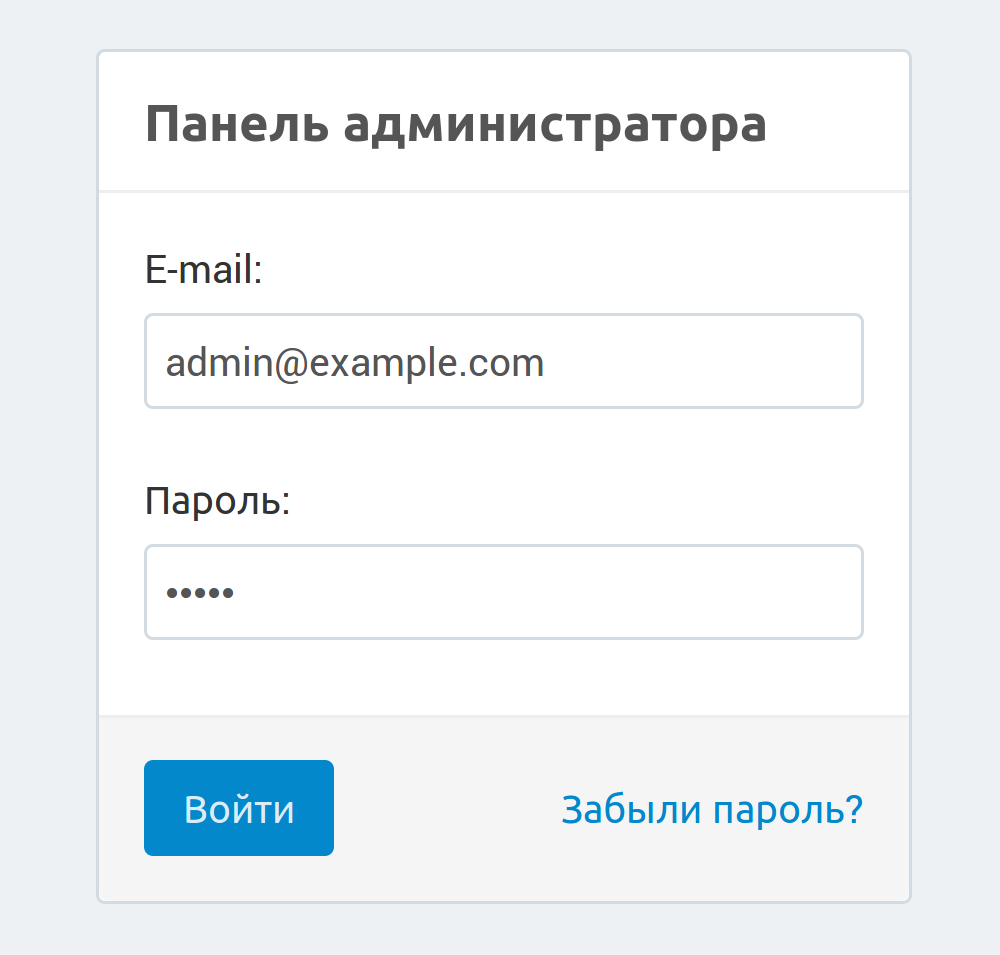Viewport: 1000px width, 955px height.
Task: Click empty space right of password dots
Action: (x=550, y=592)
